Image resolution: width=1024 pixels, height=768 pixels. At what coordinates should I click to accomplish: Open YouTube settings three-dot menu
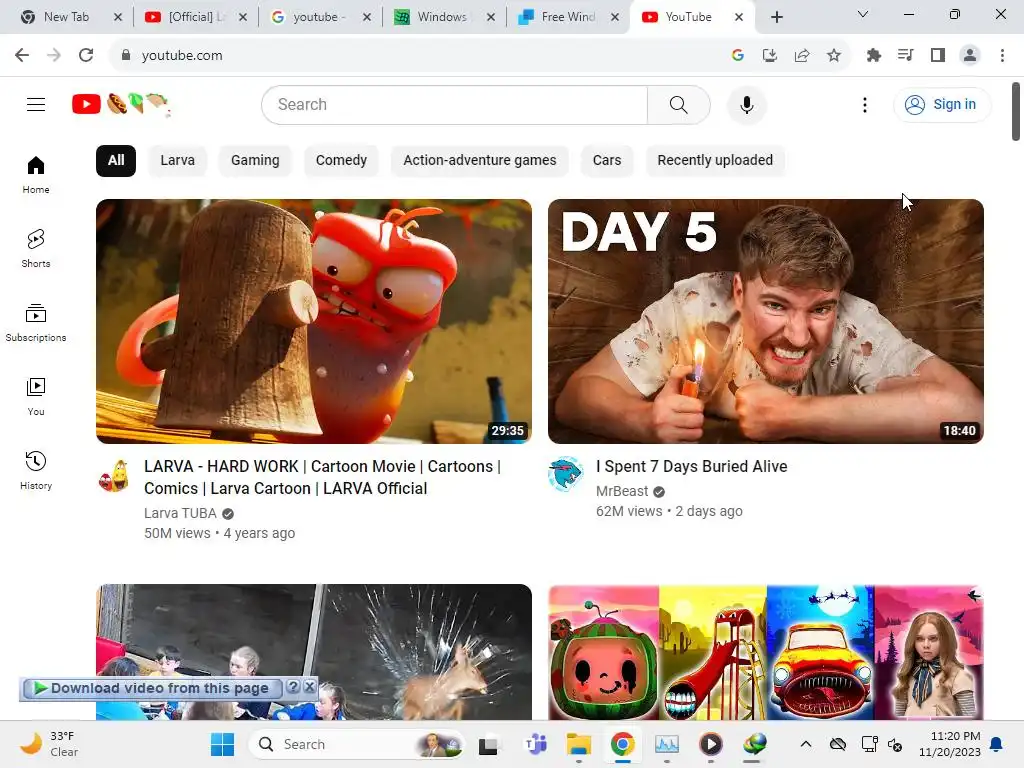(865, 104)
